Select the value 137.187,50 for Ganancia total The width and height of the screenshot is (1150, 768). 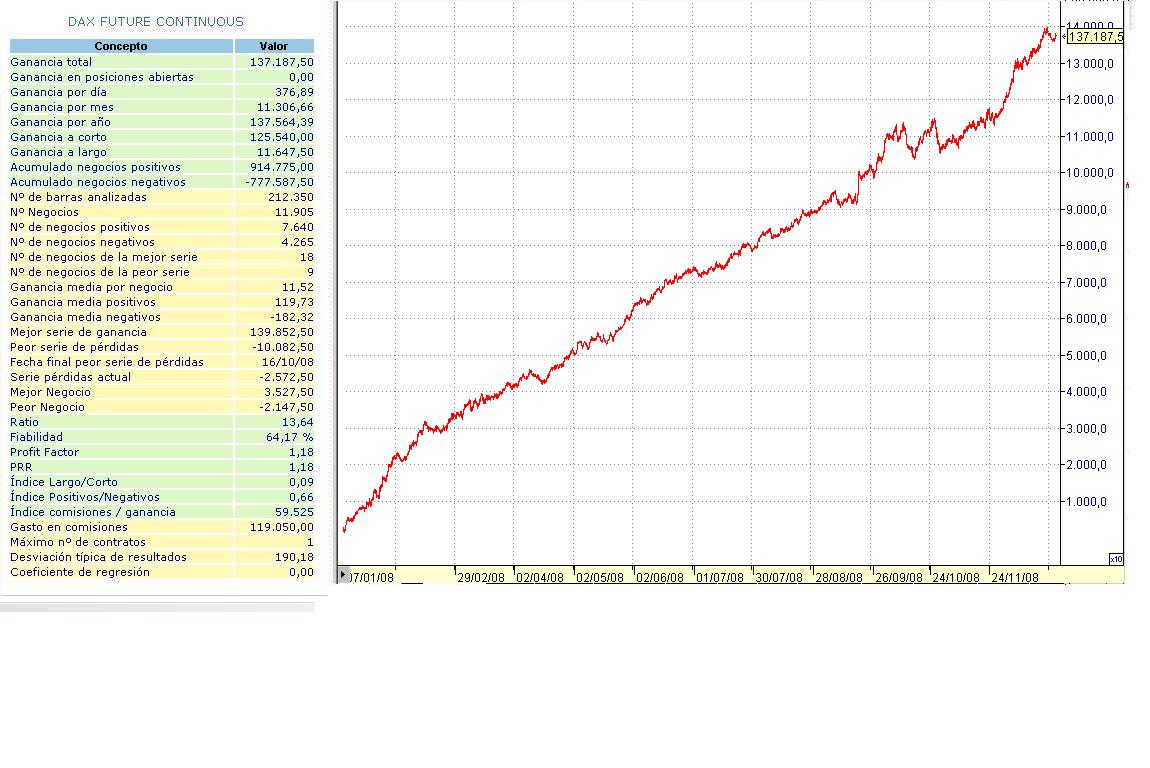pos(282,62)
